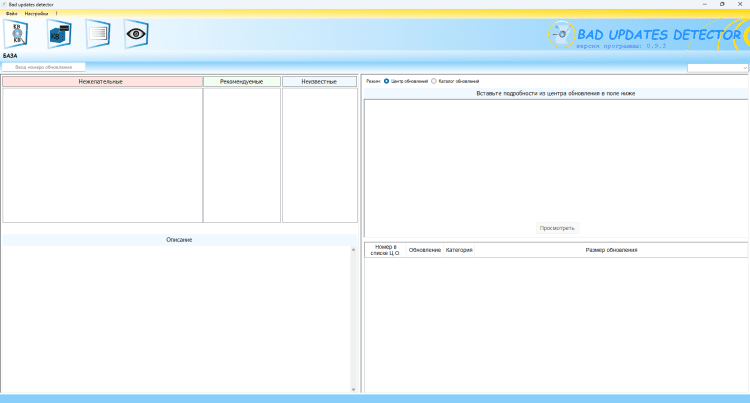Click the Неизвестные column header
The width and height of the screenshot is (750, 403).
(320, 82)
